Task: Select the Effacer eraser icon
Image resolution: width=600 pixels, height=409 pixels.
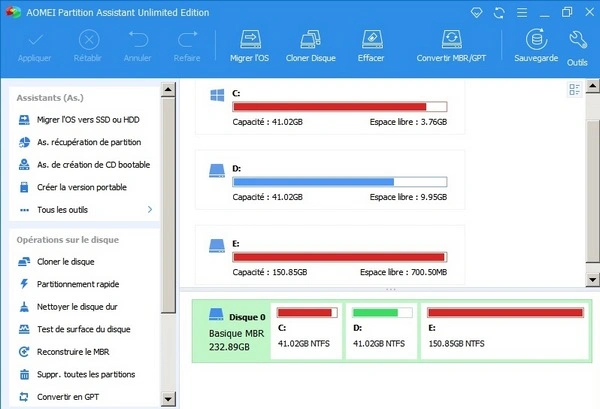Action: pyautogui.click(x=371, y=40)
